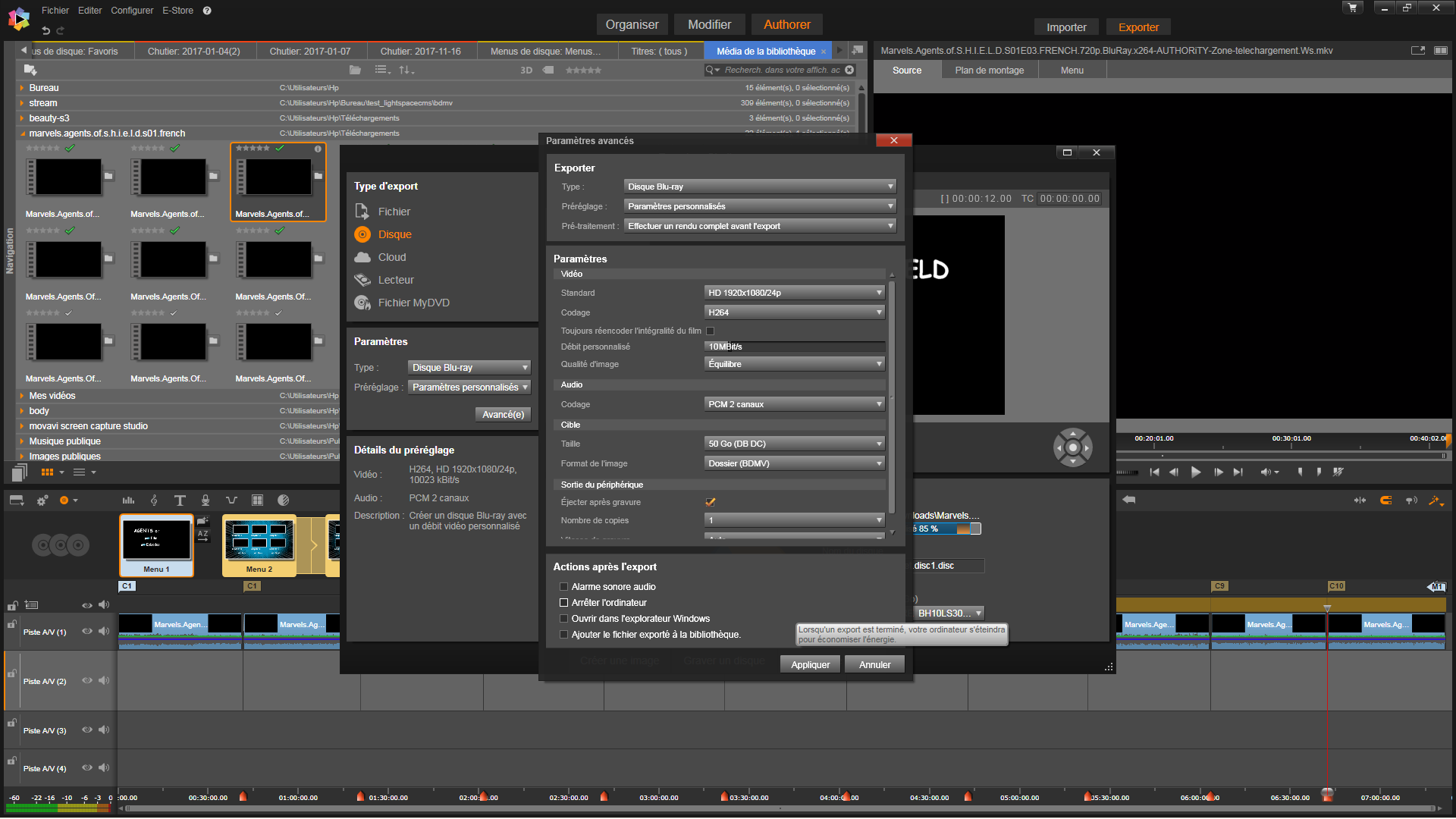The width and height of the screenshot is (1456, 819).
Task: Click the Importer button
Action: [x=1066, y=27]
